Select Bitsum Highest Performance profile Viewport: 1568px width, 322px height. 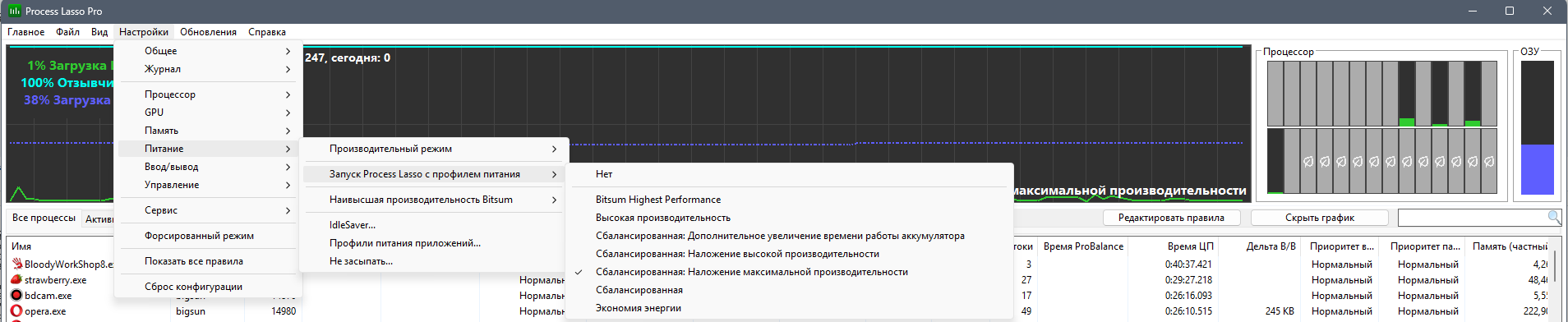tap(789, 200)
